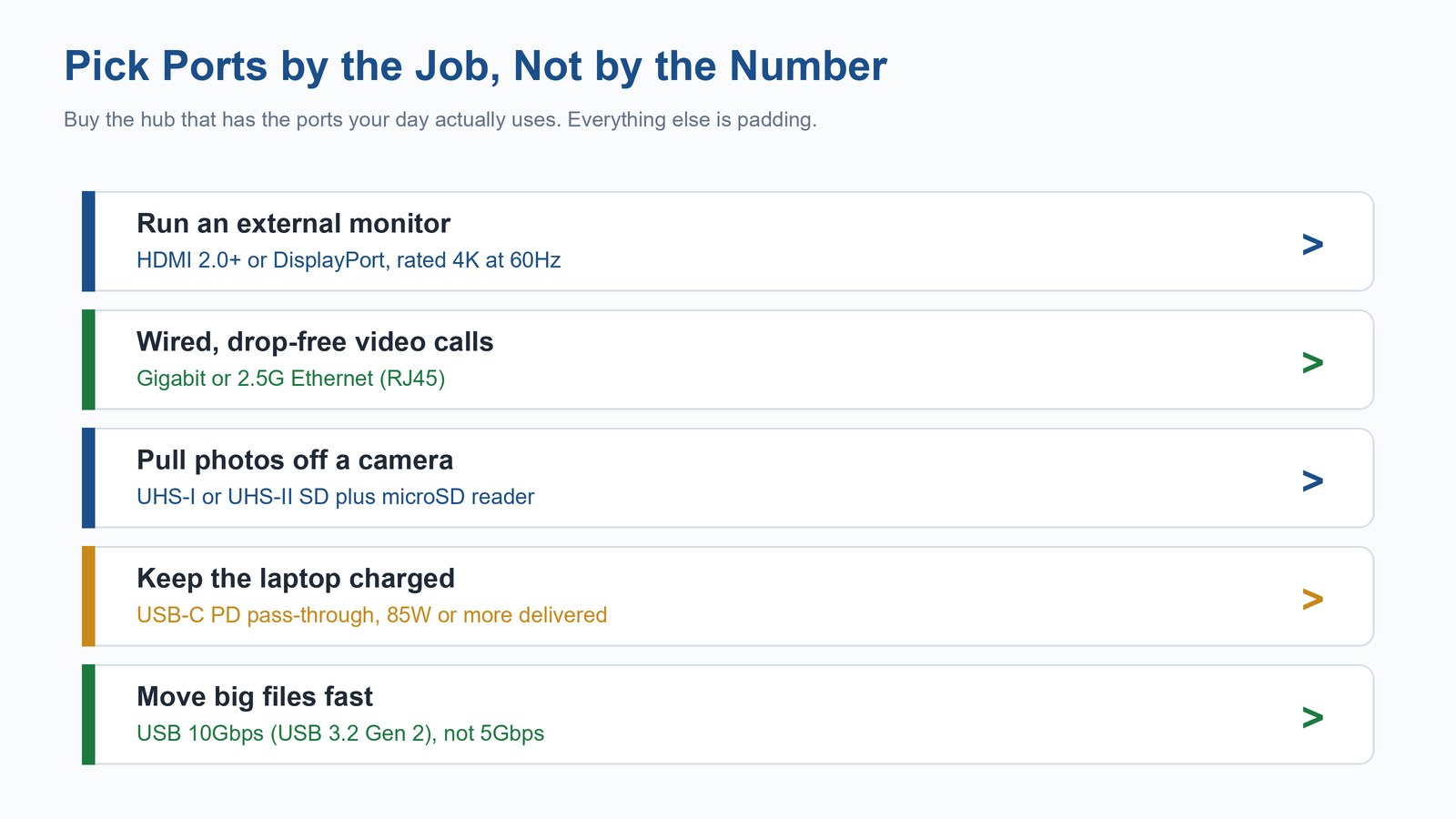Open the Pull photos off a camera arrow
The width and height of the screenshot is (1456, 819).
tap(1312, 480)
